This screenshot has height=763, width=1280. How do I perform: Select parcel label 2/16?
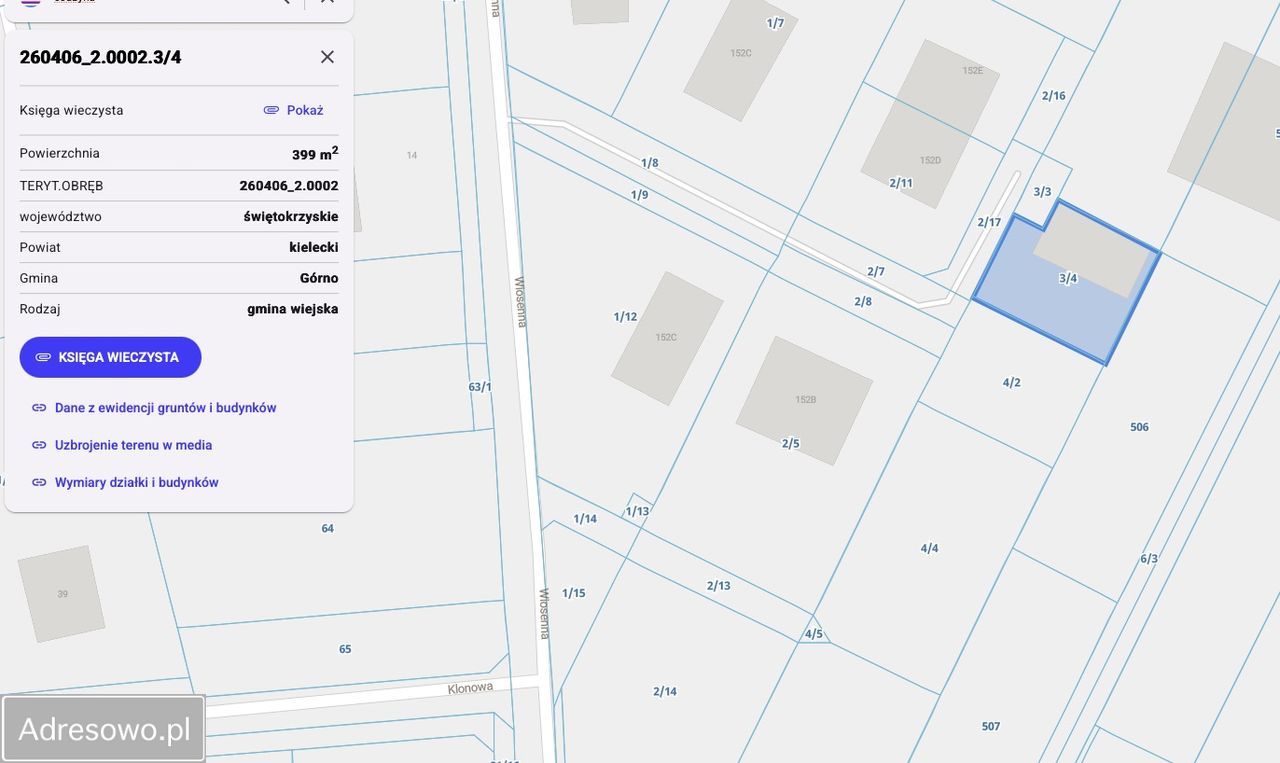click(x=1054, y=96)
